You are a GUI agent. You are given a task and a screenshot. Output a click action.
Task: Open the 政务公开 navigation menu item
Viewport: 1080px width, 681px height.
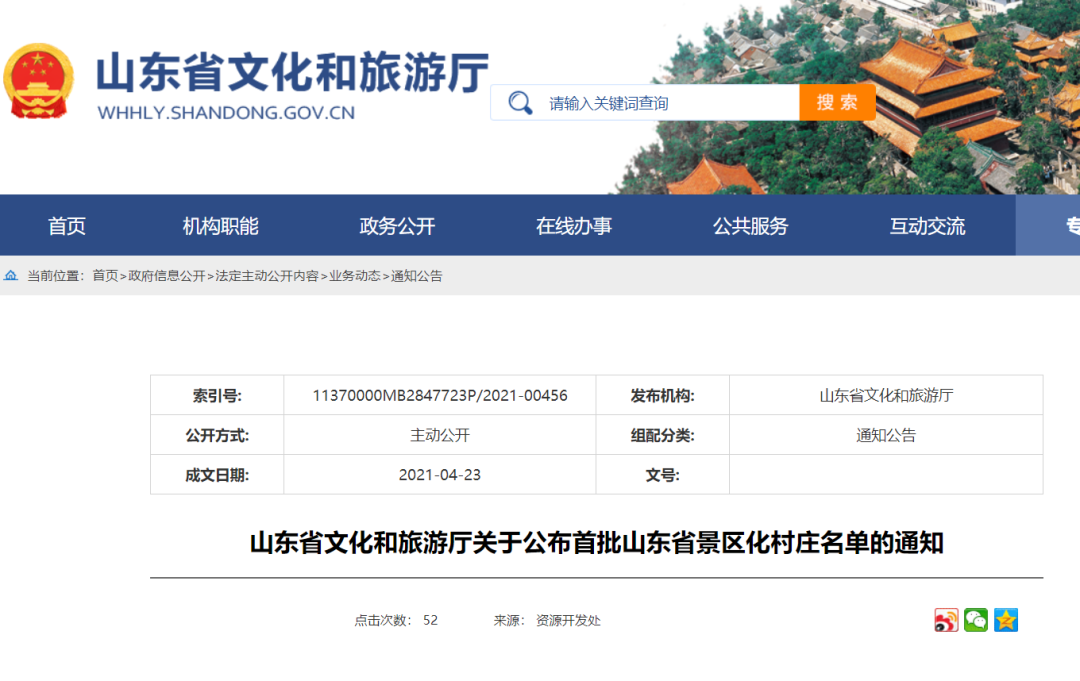pyautogui.click(x=397, y=226)
